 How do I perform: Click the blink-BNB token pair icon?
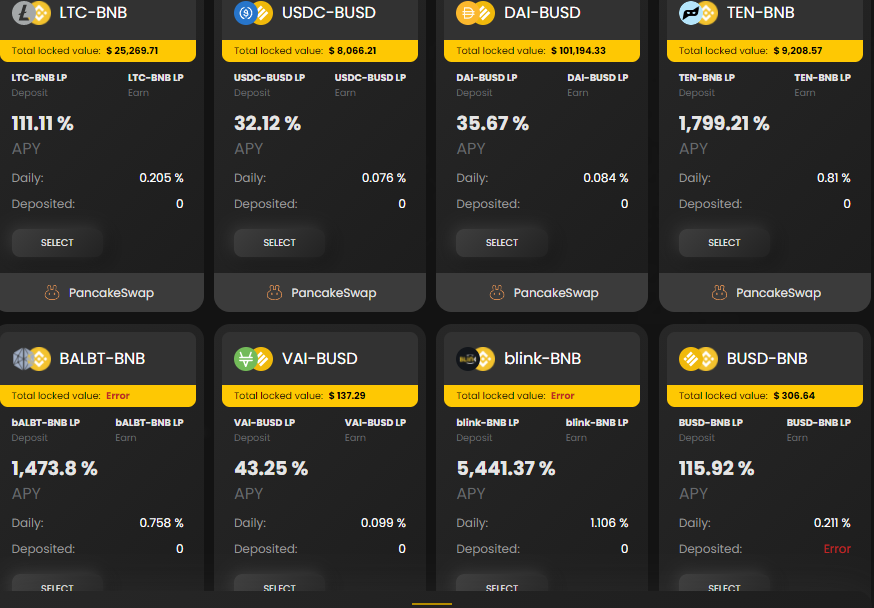(475, 359)
